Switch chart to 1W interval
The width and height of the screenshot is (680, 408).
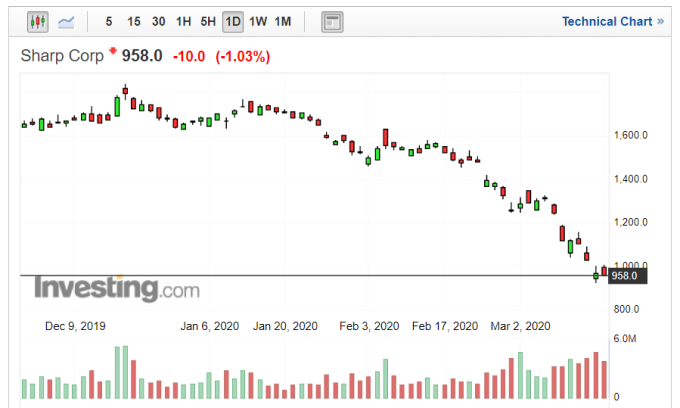258,22
